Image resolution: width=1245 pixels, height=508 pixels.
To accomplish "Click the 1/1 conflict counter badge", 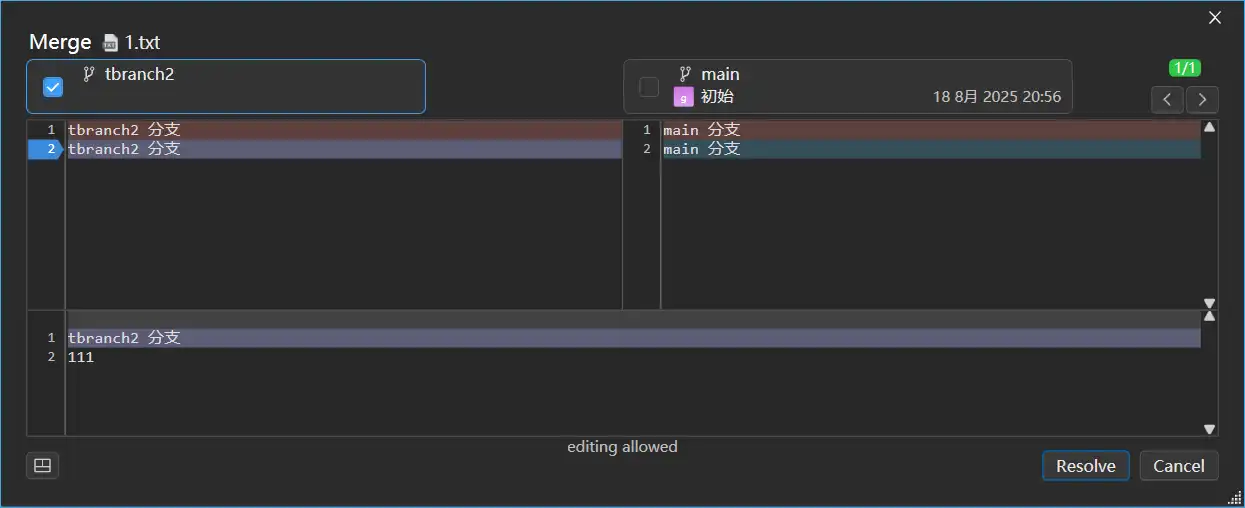I will coord(1185,68).
